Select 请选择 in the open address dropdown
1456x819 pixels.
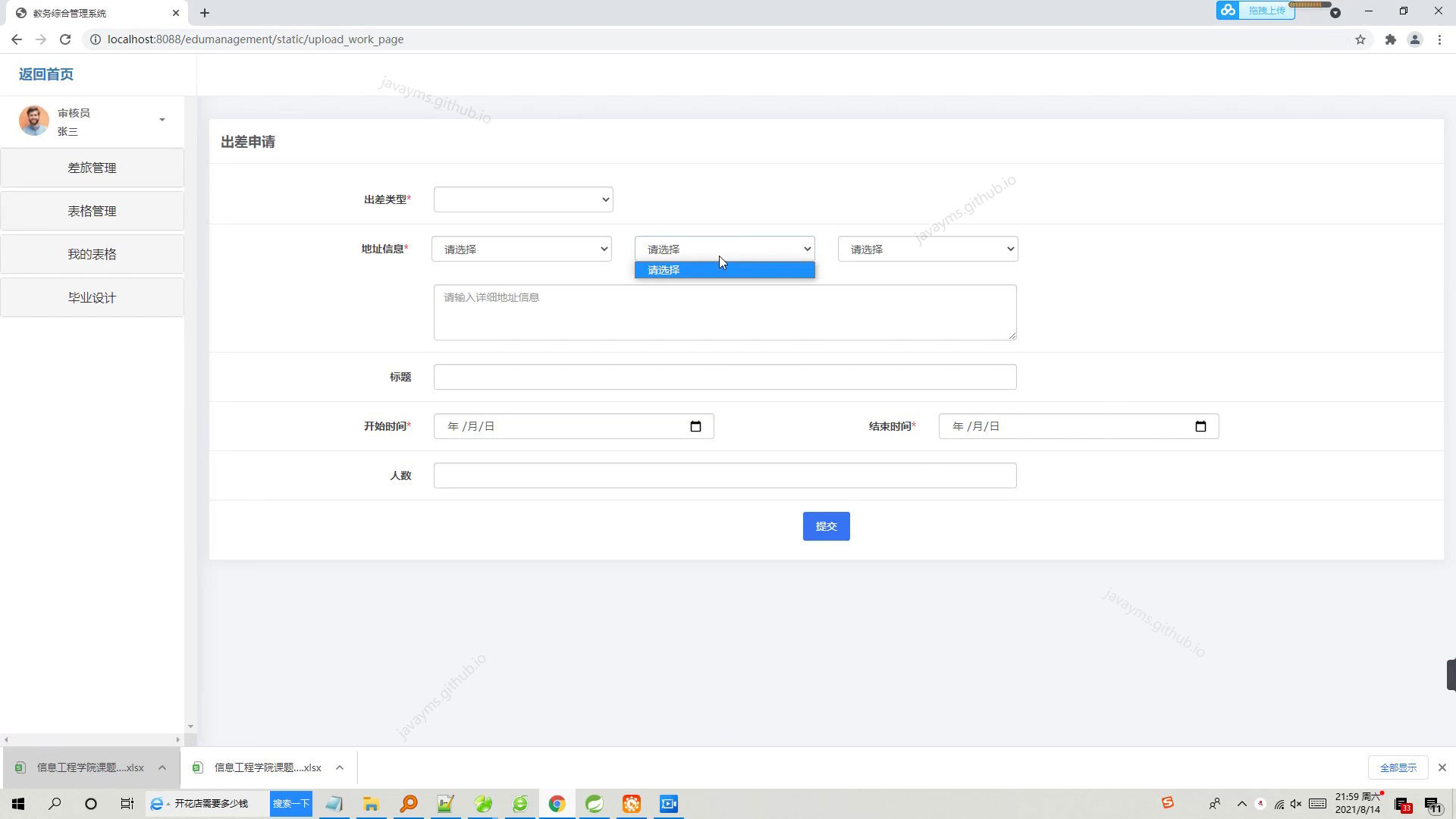pyautogui.click(x=724, y=269)
